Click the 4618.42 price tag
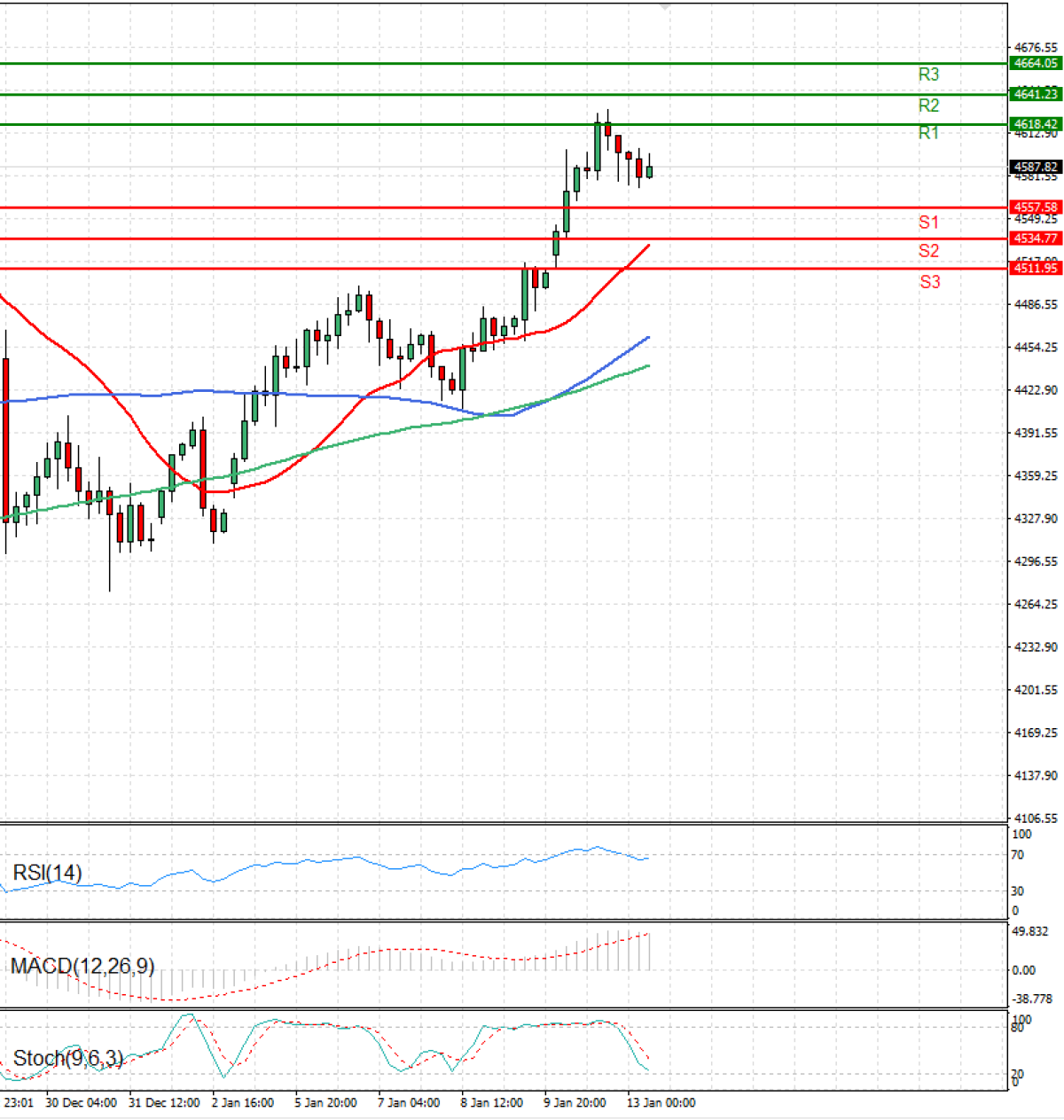 [x=1035, y=124]
